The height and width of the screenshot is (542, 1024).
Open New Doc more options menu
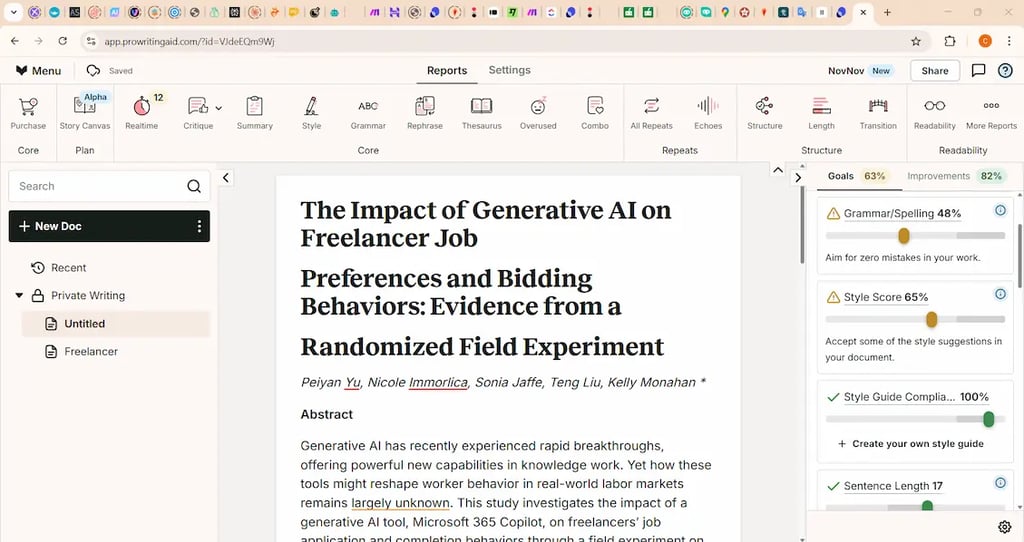(x=199, y=226)
